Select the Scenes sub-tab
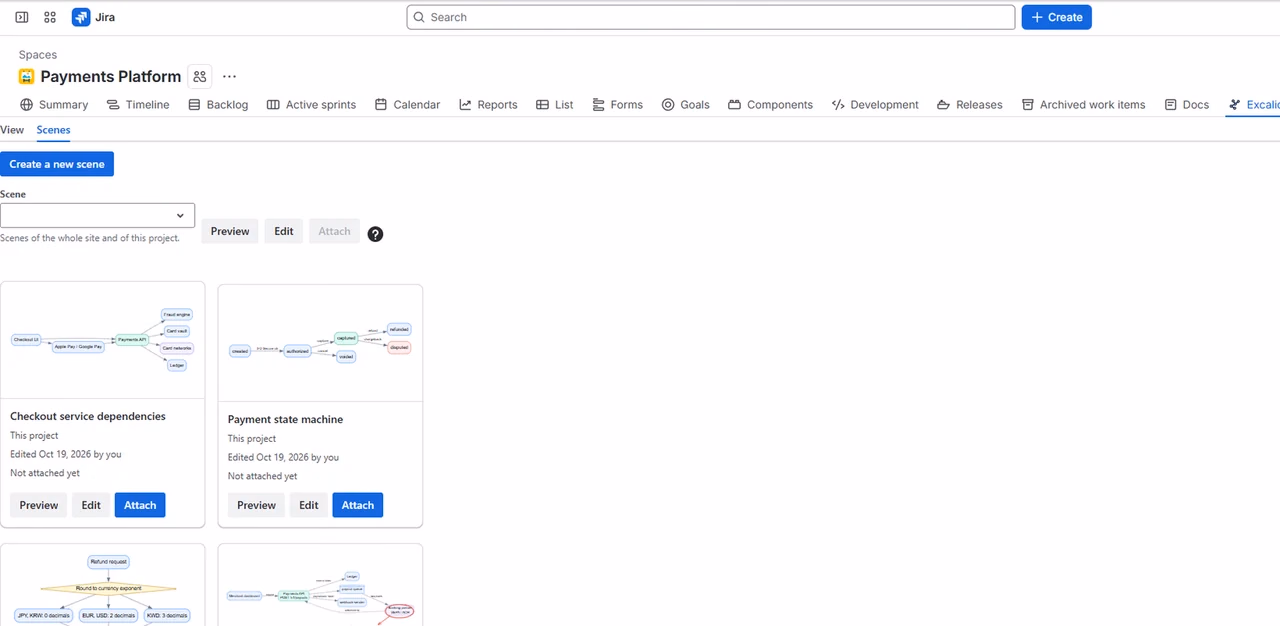Screen dimensions: 1280x626 click(x=53, y=130)
